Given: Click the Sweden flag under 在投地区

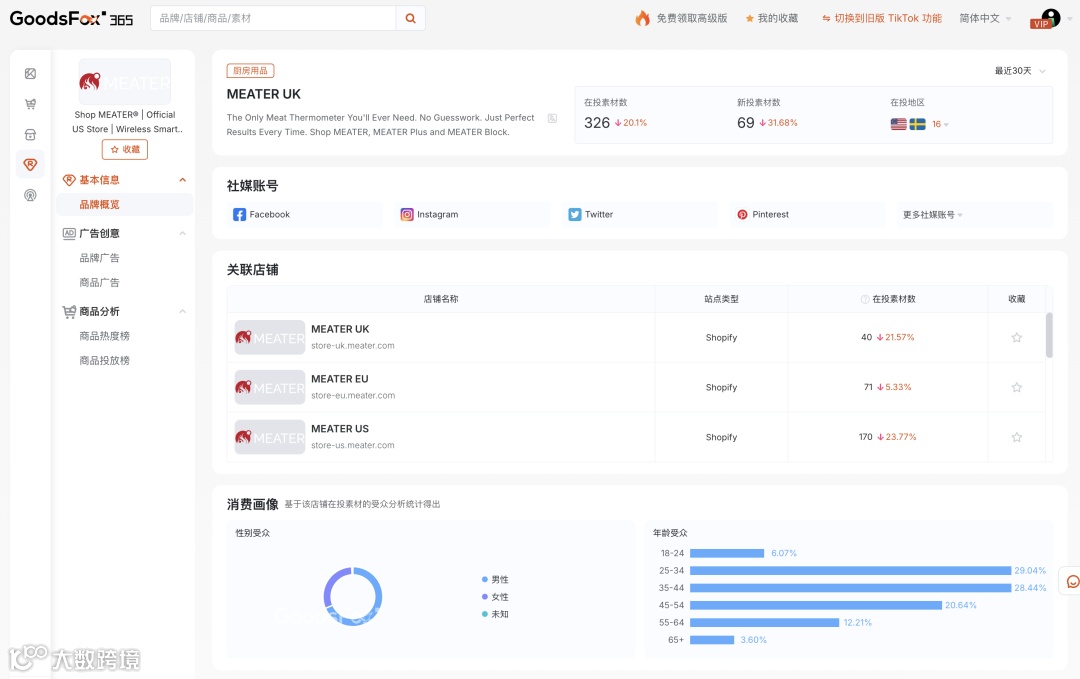Looking at the screenshot, I should 917,124.
